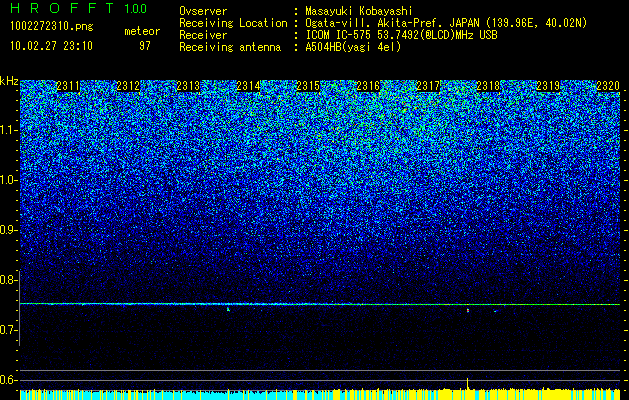Click the red meteor echo spot near 2318
This screenshot has width=629, height=400.
click(x=468, y=310)
